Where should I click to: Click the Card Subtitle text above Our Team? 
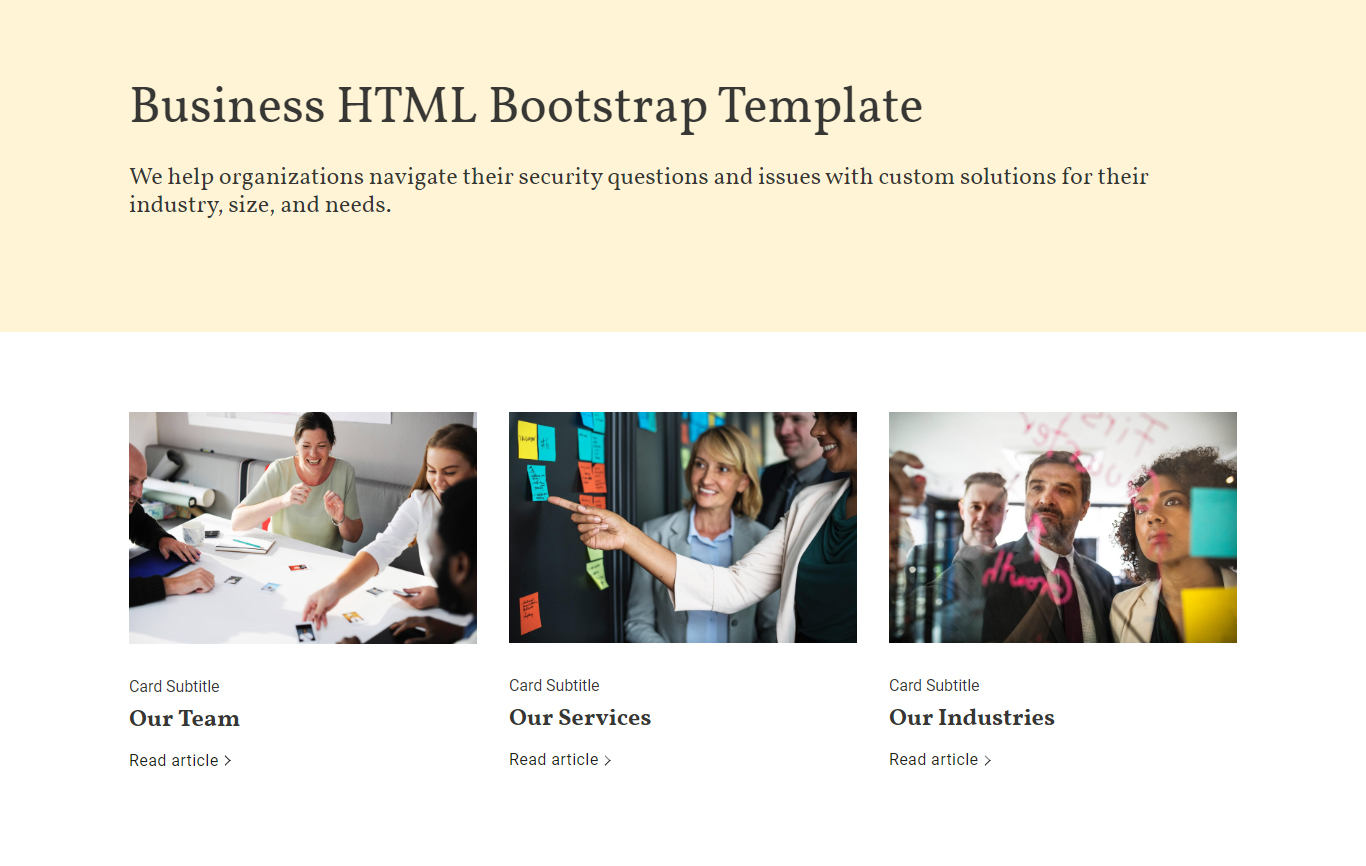tap(174, 686)
